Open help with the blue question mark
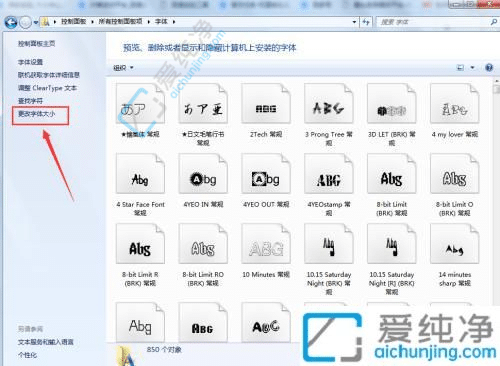This screenshot has width=500, height=366. [489, 68]
